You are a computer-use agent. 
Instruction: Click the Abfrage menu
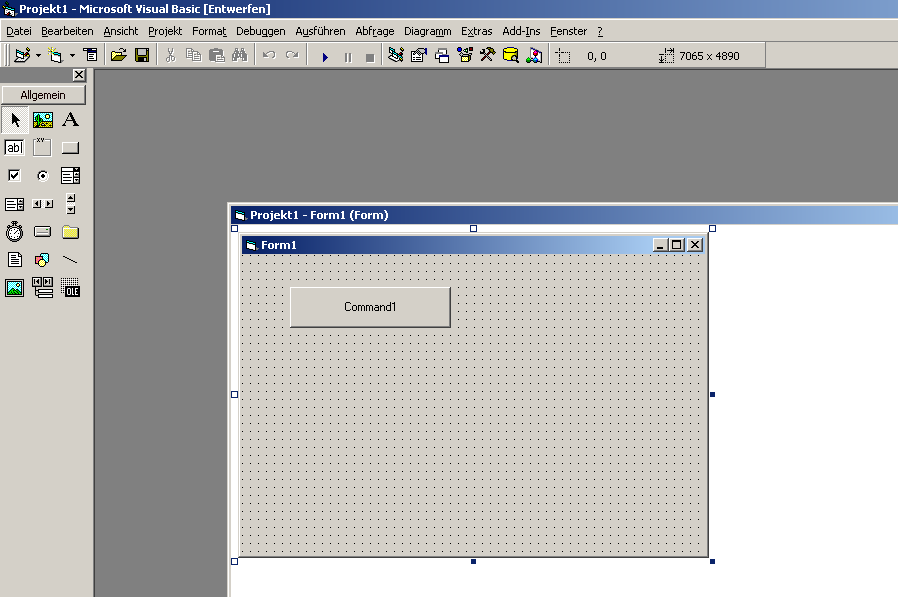375,32
